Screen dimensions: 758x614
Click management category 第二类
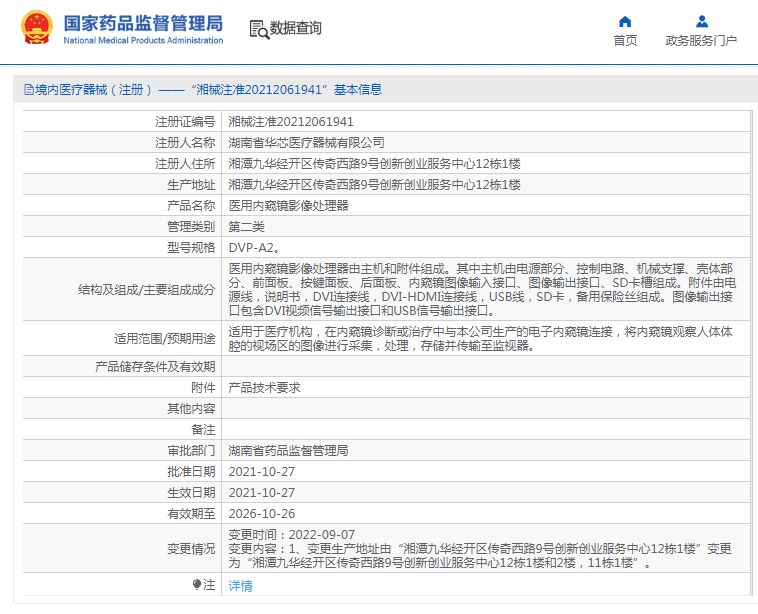pos(246,227)
